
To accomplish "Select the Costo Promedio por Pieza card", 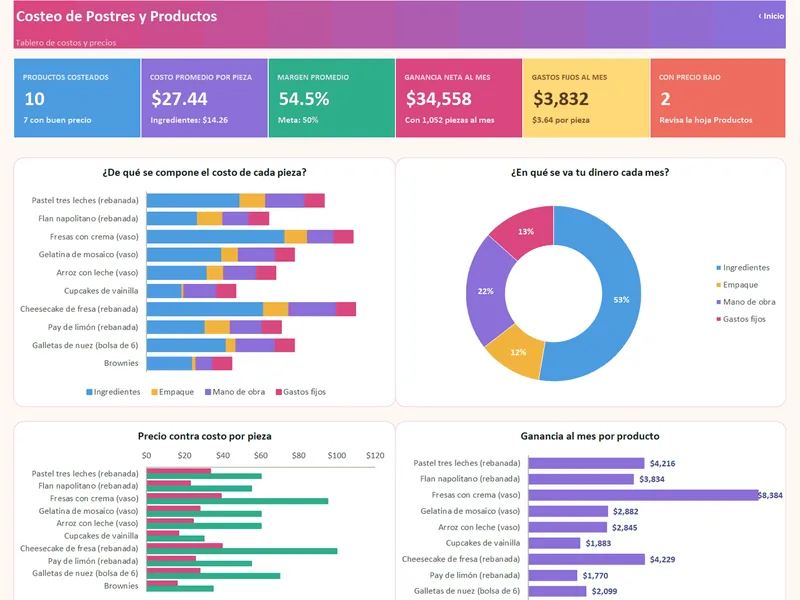I will 205,98.
